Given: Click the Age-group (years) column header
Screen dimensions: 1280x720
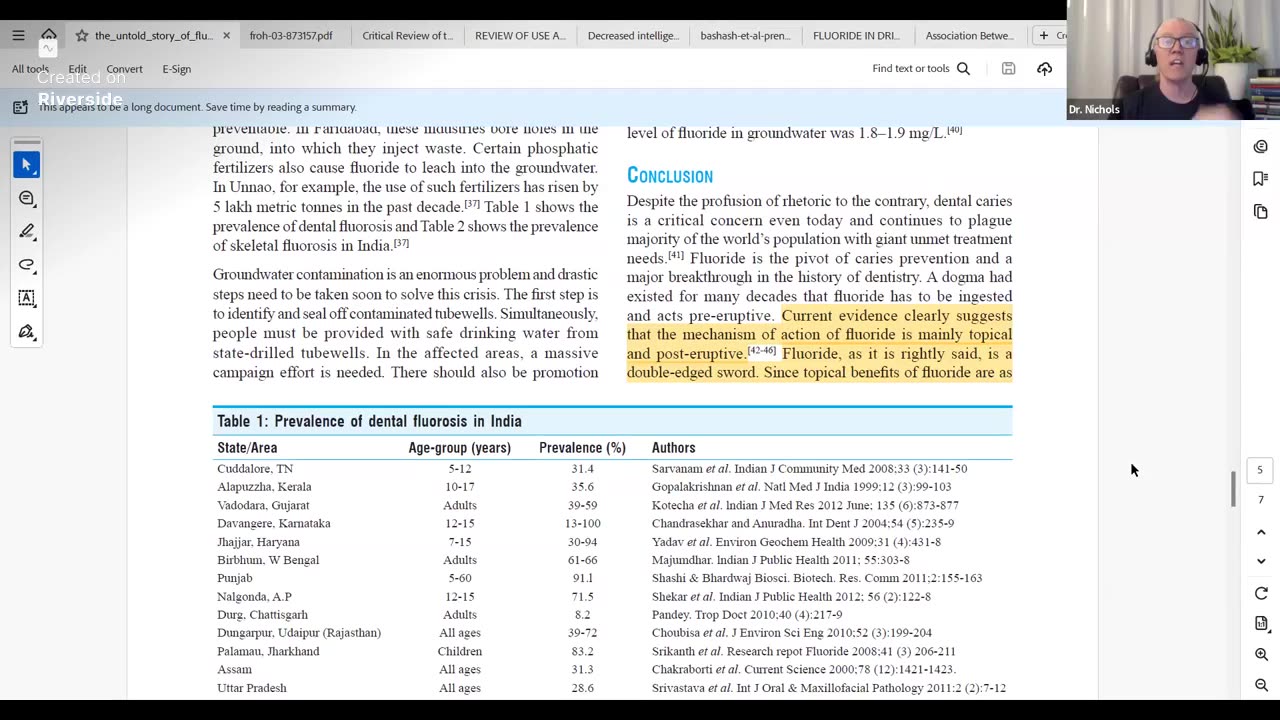Looking at the screenshot, I should pyautogui.click(x=459, y=448).
